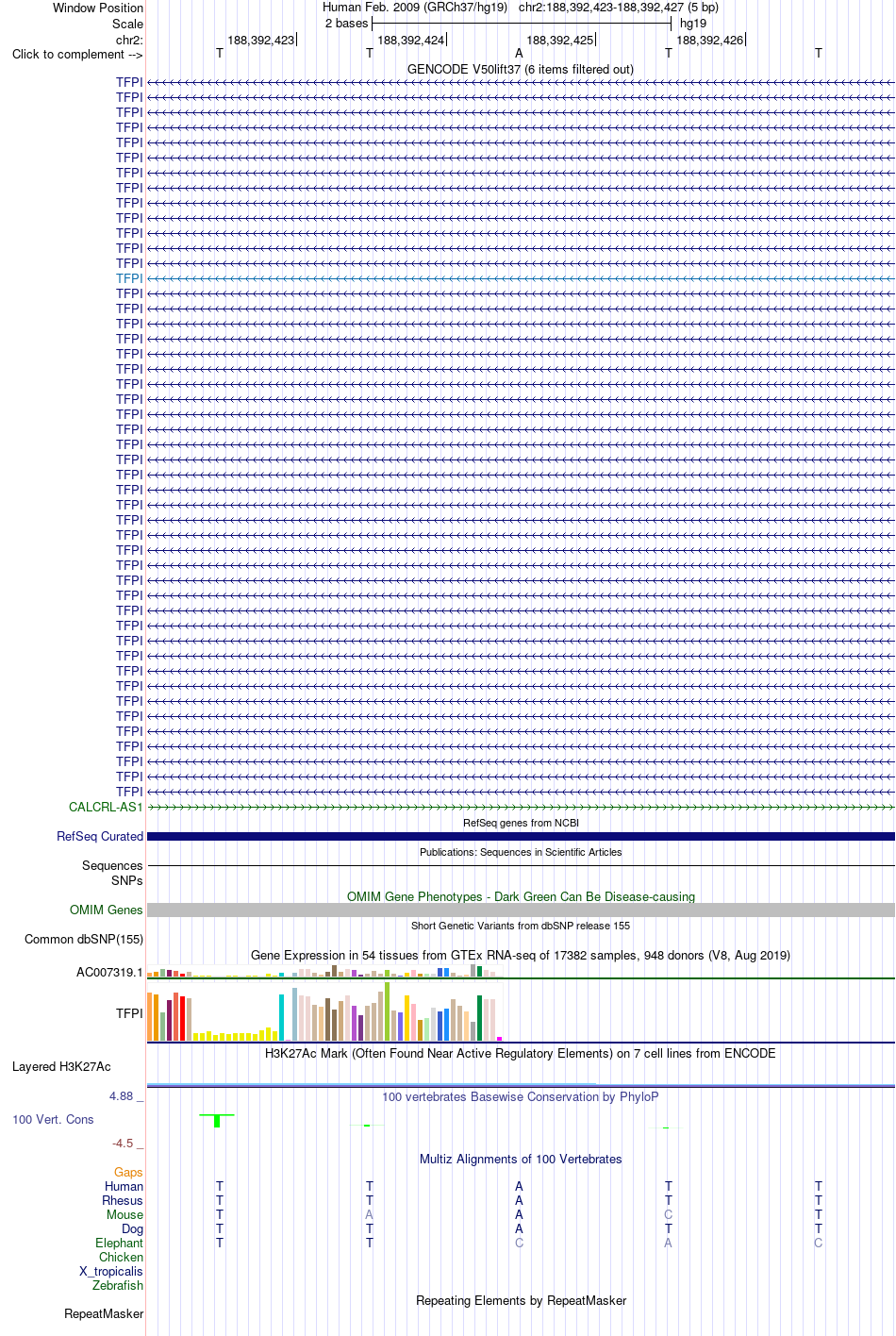Click the Layered H3K27Ac label

pos(61,1066)
